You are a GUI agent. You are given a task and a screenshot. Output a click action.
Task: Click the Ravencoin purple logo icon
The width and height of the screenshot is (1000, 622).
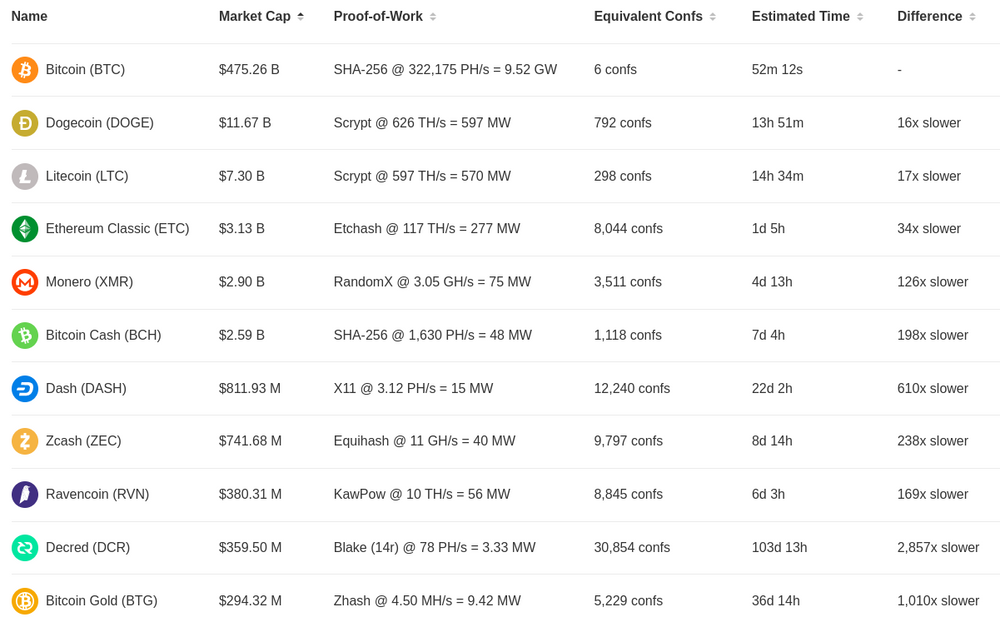[x=25, y=494]
